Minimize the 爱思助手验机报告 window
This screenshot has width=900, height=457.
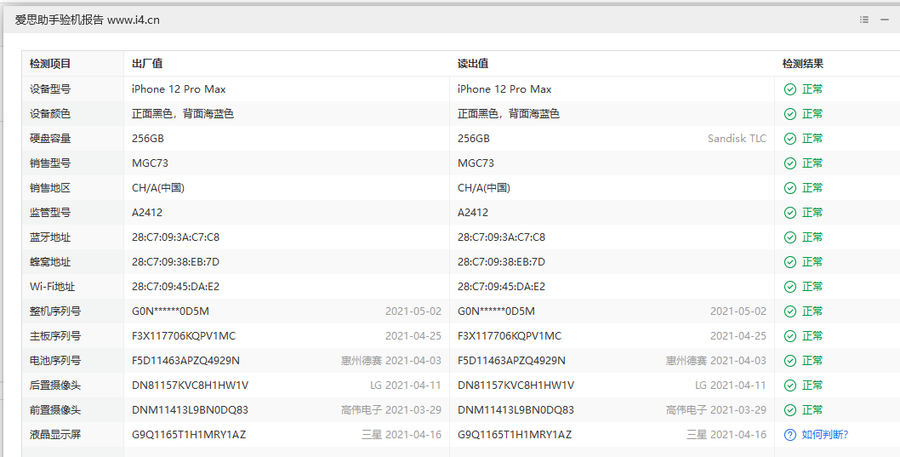coord(885,20)
